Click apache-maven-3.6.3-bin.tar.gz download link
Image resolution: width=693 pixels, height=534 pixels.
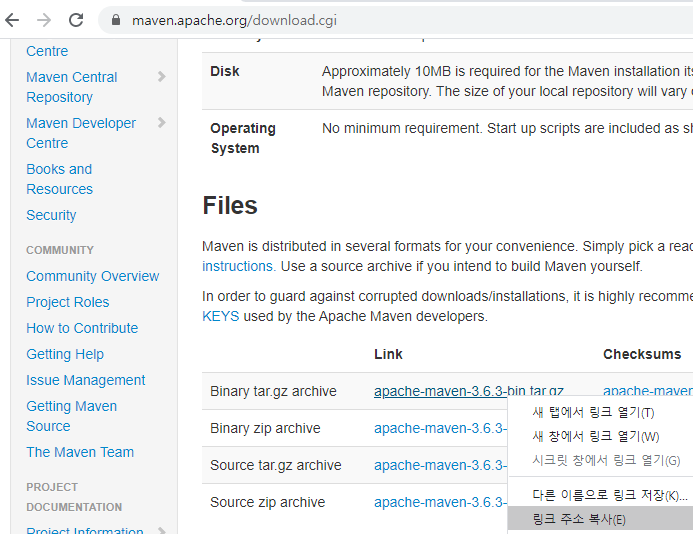468,391
